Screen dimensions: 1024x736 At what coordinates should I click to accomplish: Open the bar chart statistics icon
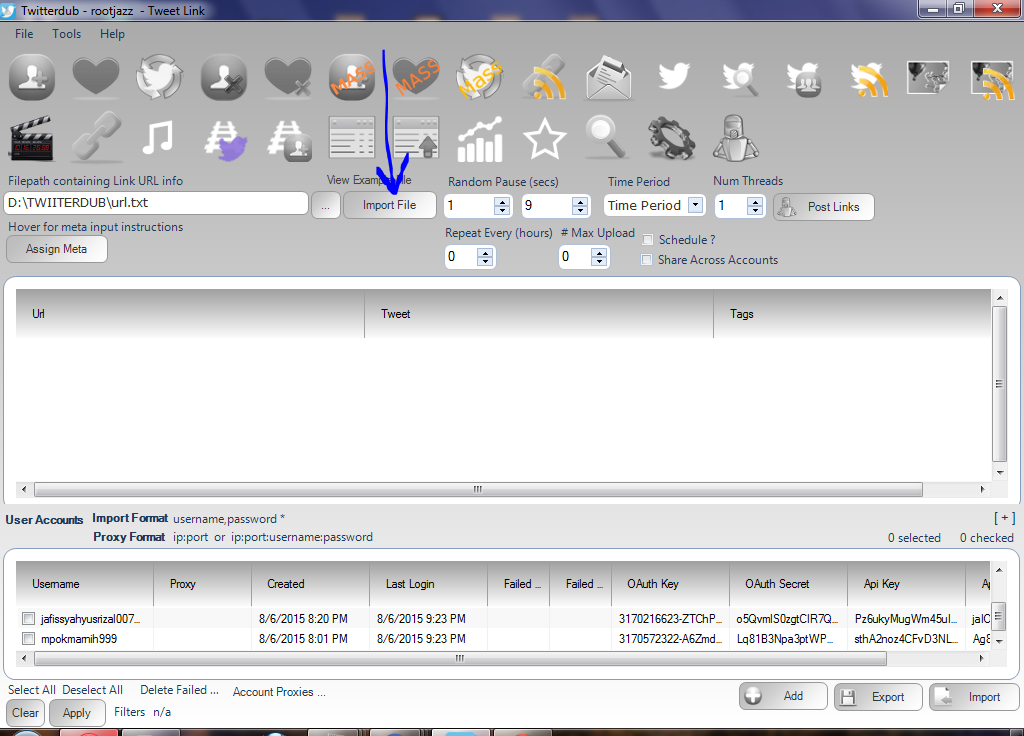coord(480,139)
